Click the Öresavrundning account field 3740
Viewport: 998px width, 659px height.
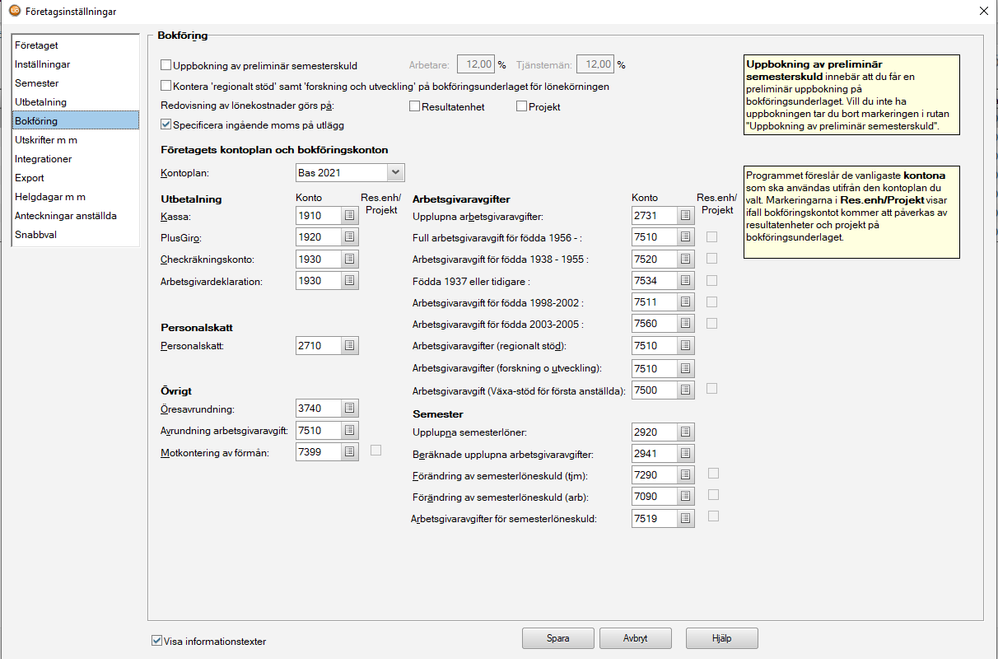(x=319, y=409)
